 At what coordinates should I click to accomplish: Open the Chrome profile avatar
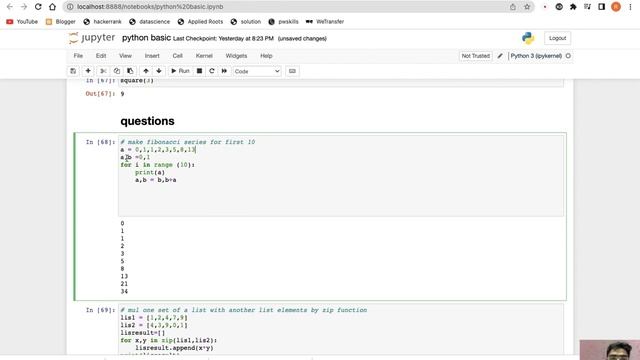pyautogui.click(x=616, y=7)
